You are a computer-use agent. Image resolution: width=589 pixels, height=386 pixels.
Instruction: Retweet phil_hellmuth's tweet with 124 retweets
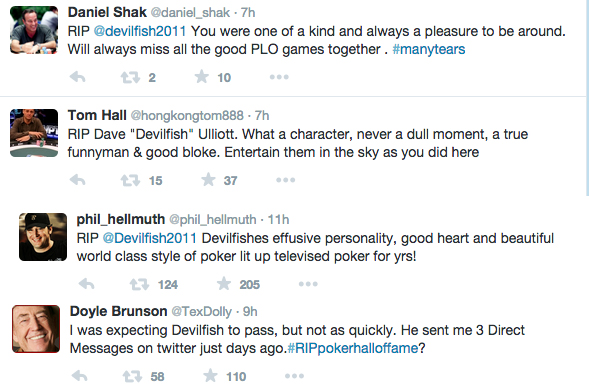coord(139,285)
